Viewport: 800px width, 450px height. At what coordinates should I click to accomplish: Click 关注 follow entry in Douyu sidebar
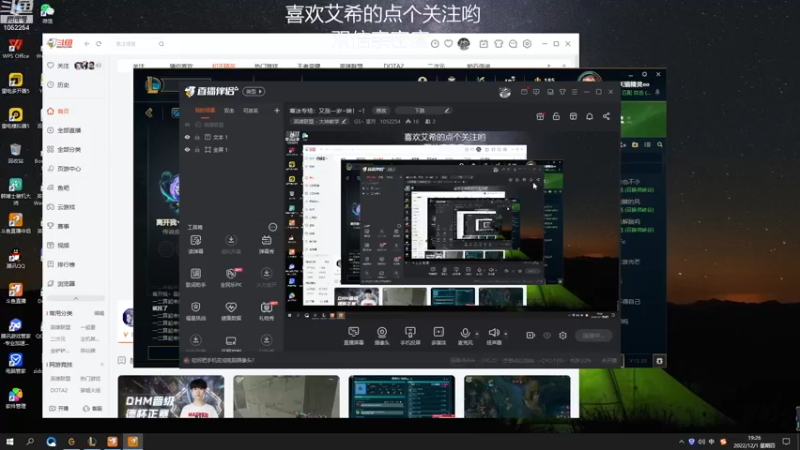pos(58,66)
